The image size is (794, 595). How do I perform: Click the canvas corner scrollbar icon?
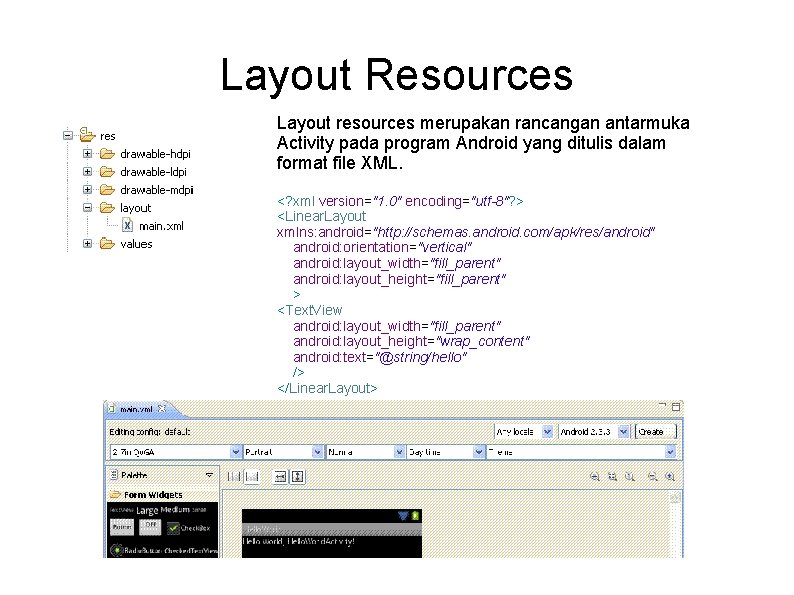point(675,498)
